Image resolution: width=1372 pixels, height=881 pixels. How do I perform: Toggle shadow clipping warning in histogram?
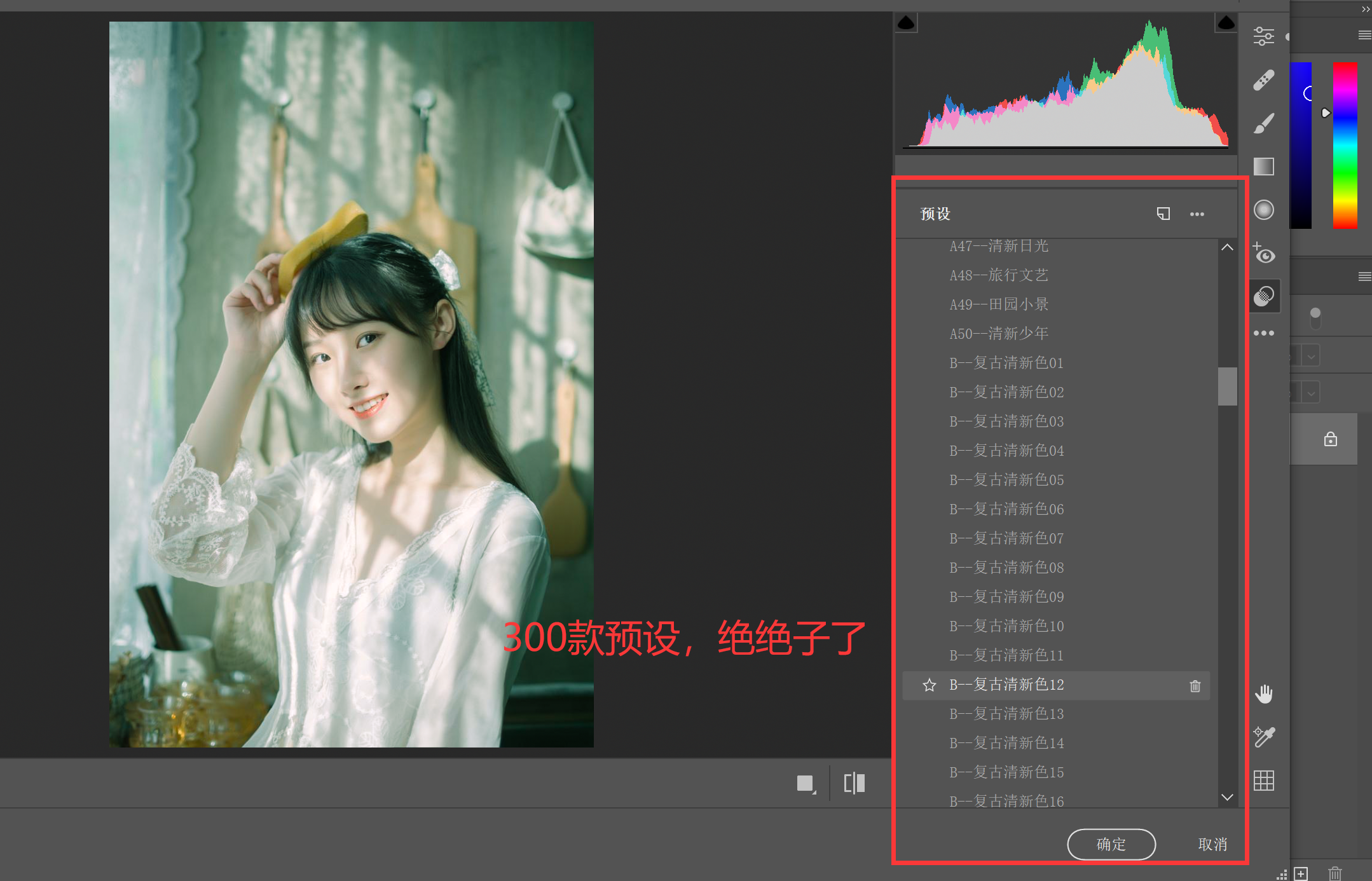pos(906,24)
